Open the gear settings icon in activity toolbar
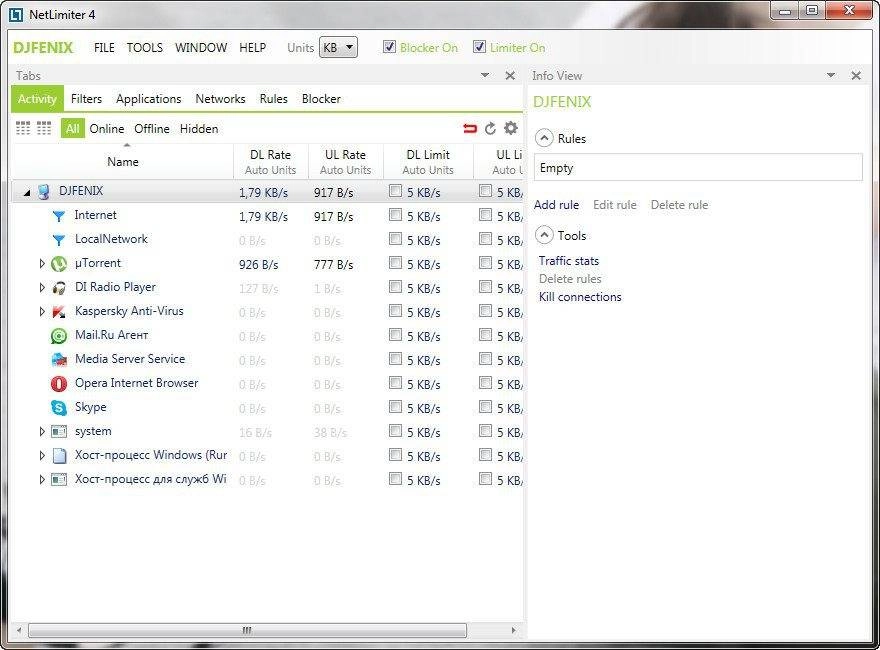880x650 pixels. (510, 128)
